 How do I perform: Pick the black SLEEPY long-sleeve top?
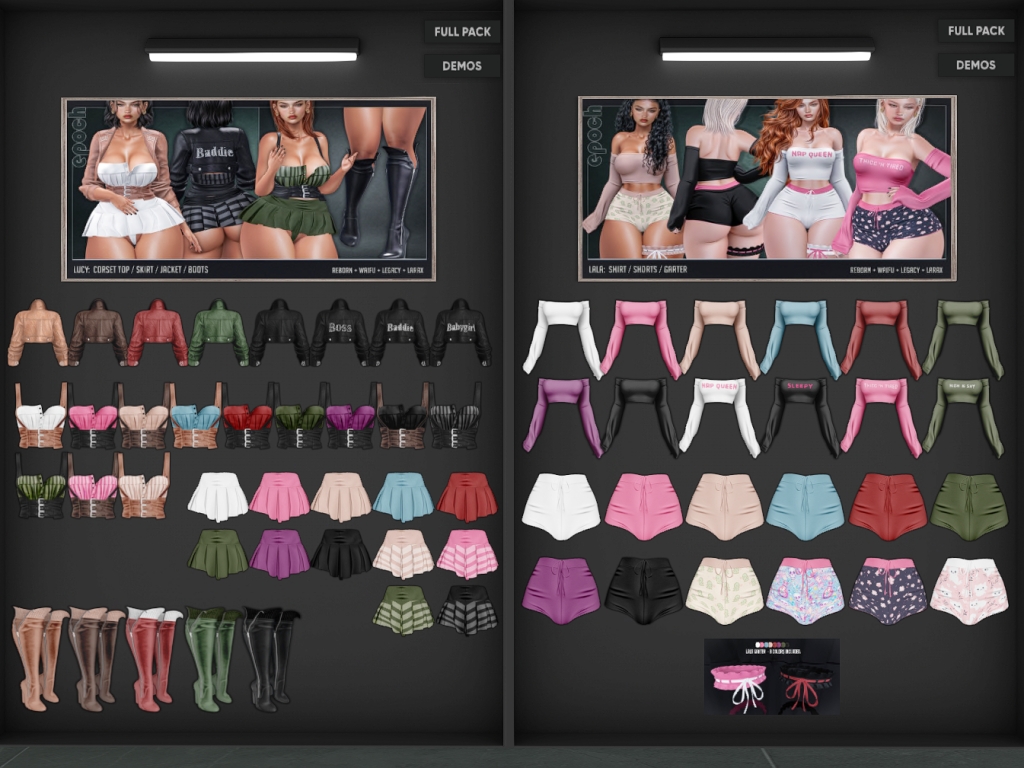(x=800, y=415)
